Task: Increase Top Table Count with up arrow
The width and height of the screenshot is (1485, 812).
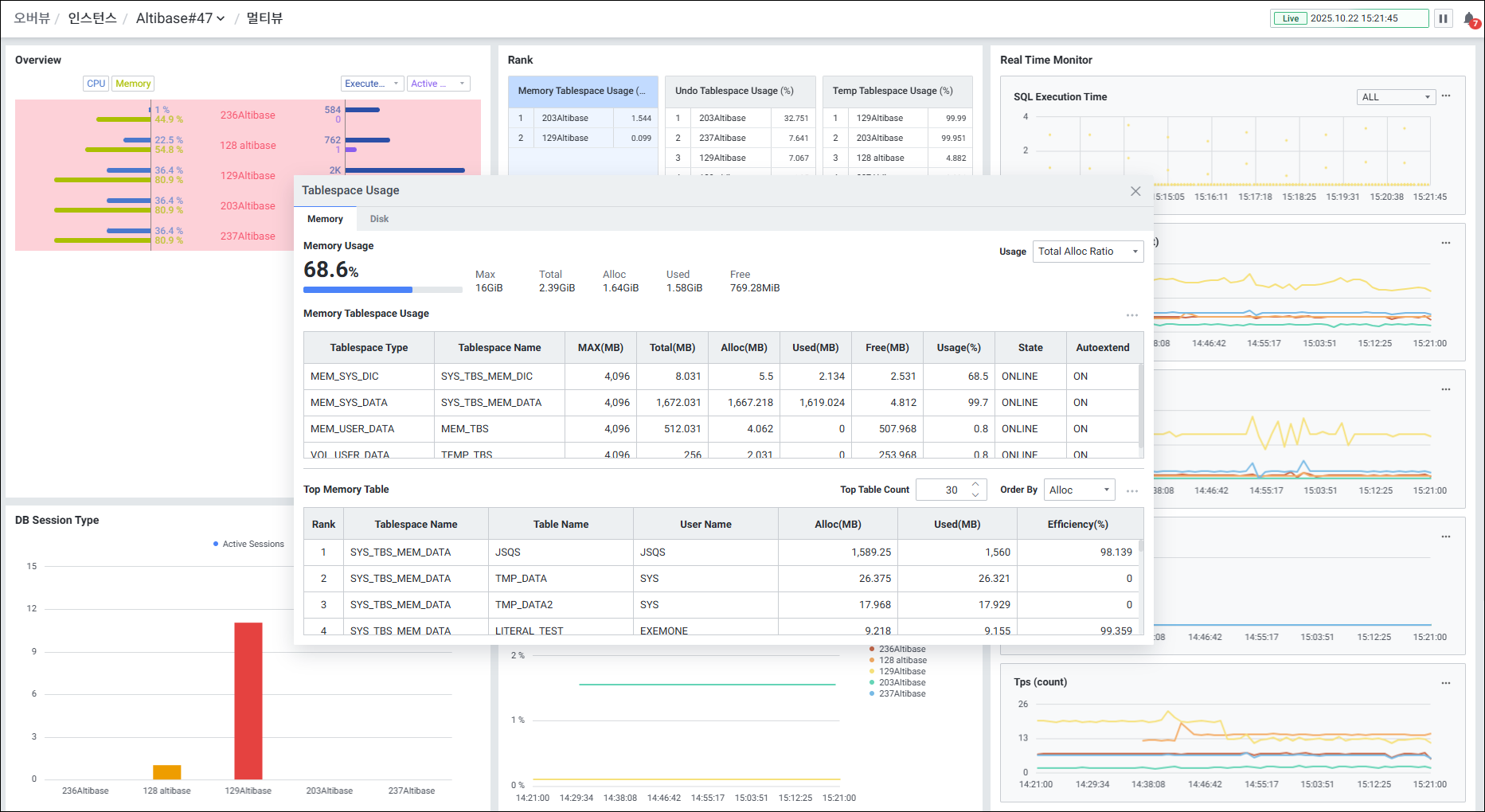Action: tap(975, 484)
